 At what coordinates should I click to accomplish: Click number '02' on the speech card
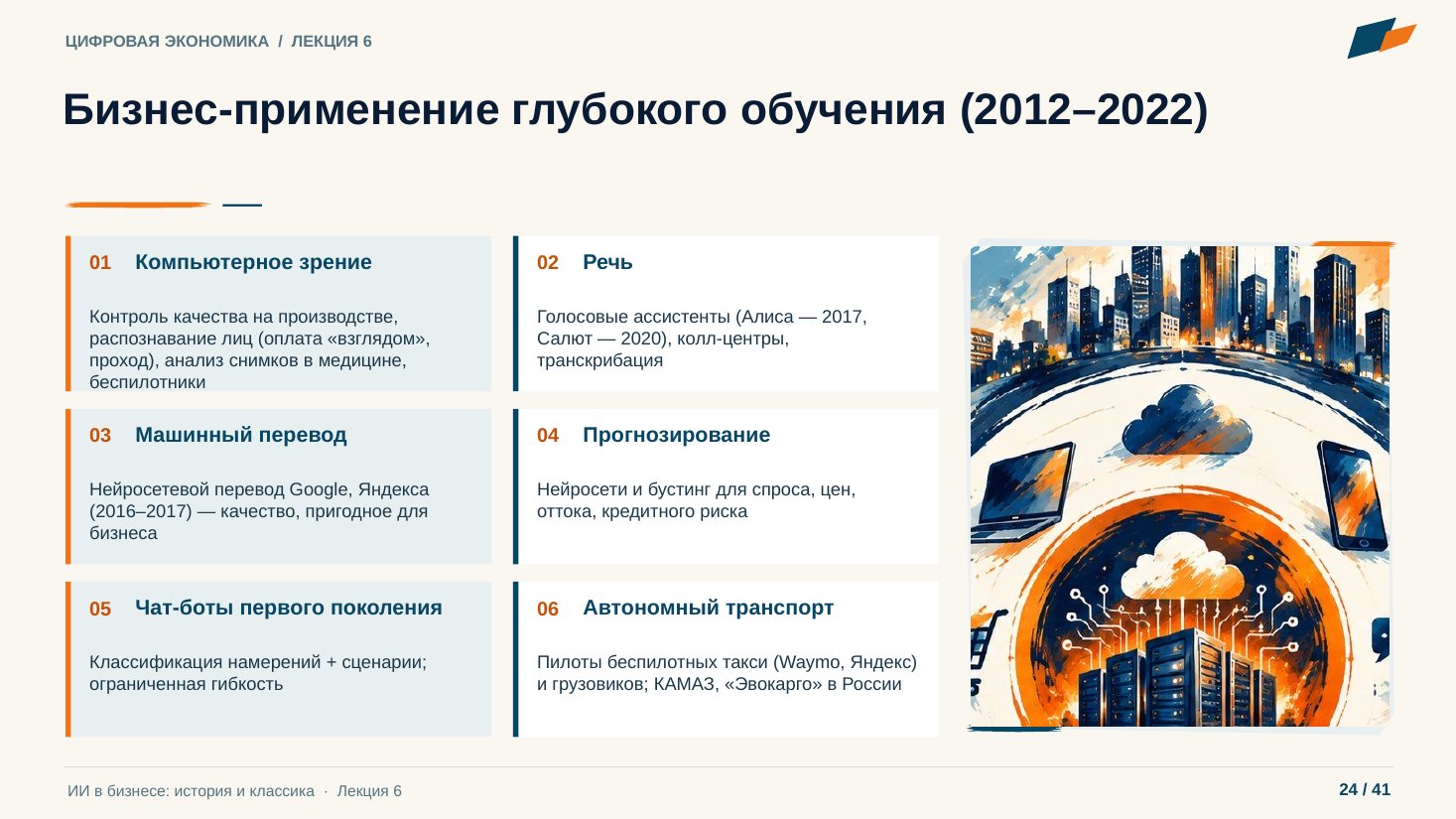click(x=548, y=262)
